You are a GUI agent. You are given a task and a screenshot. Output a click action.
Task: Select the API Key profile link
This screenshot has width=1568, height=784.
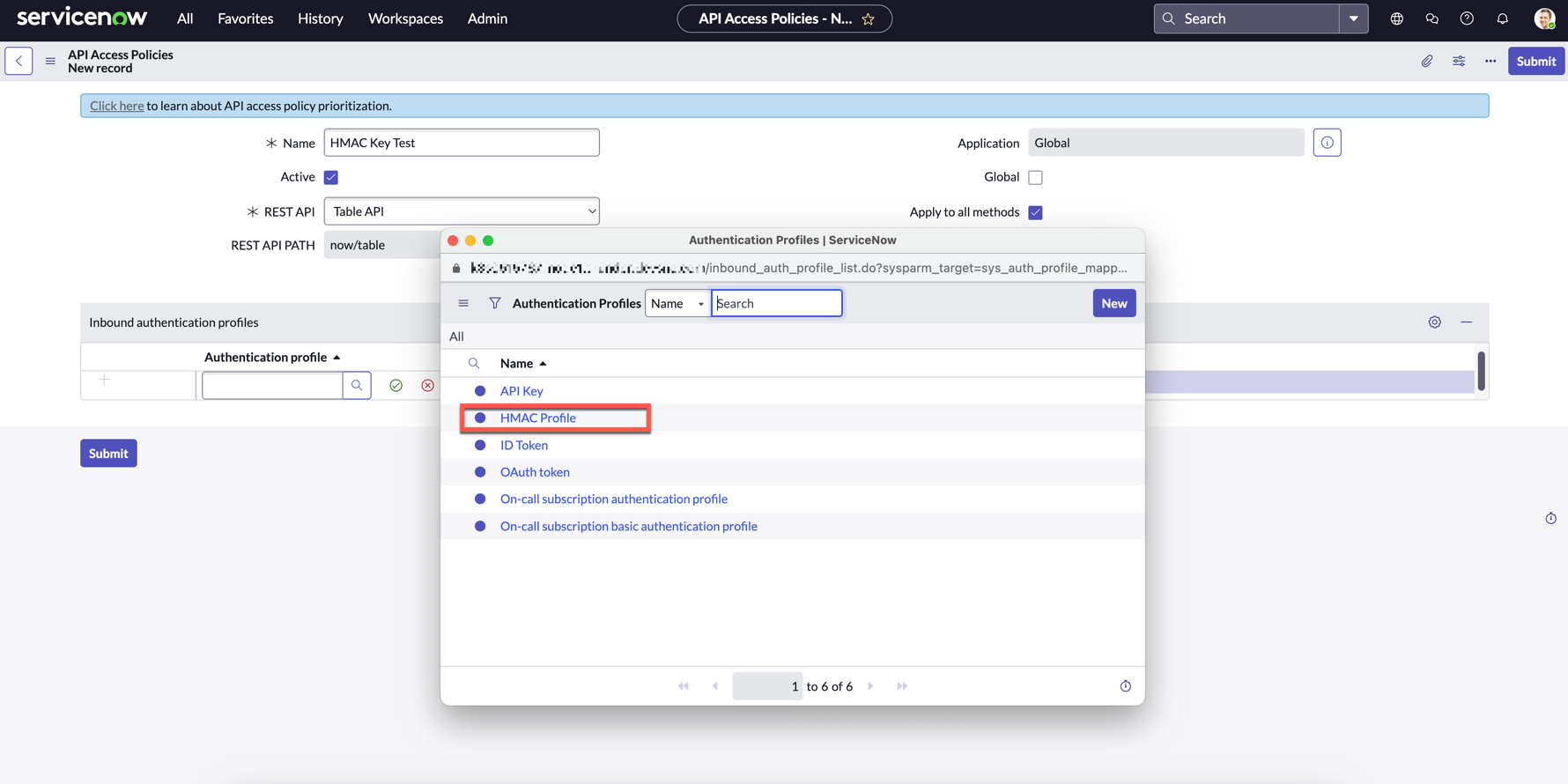[x=521, y=390]
